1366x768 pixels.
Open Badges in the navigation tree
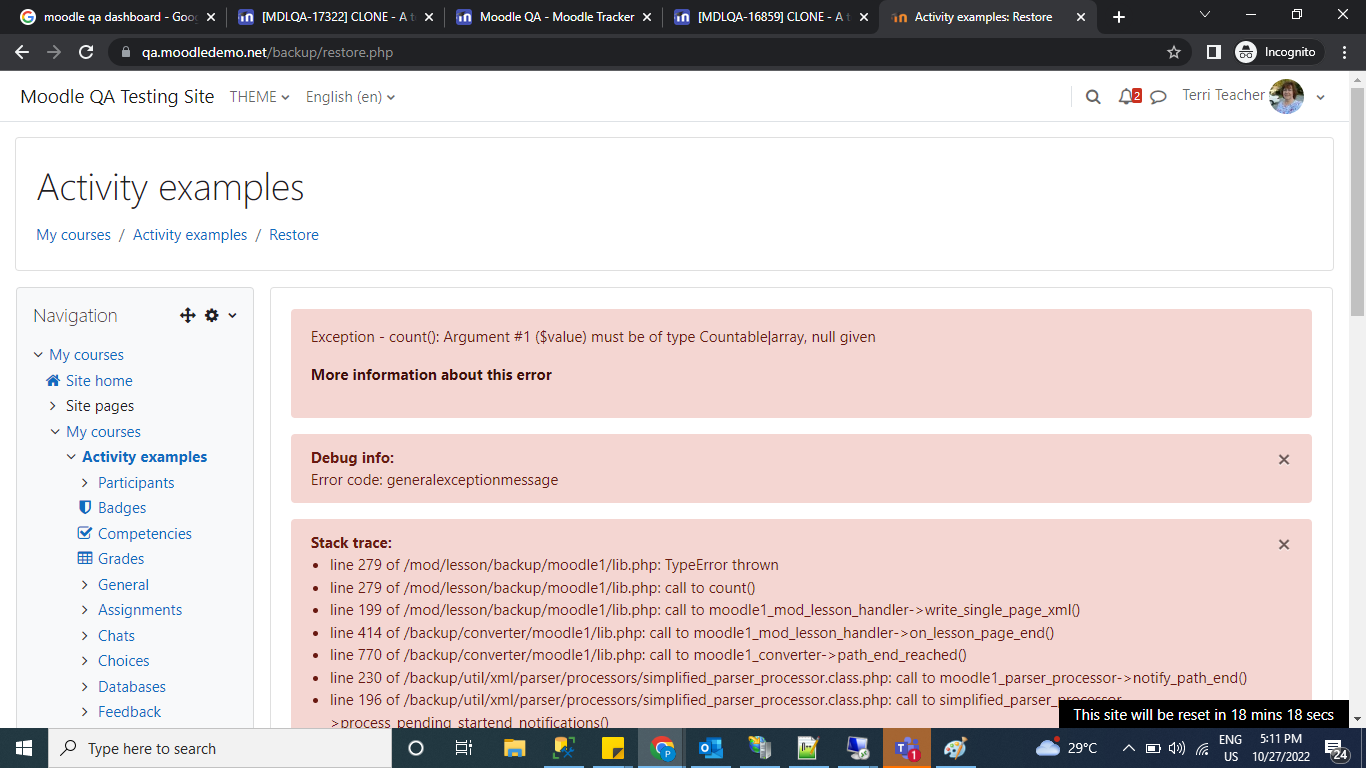pyautogui.click(x=122, y=508)
